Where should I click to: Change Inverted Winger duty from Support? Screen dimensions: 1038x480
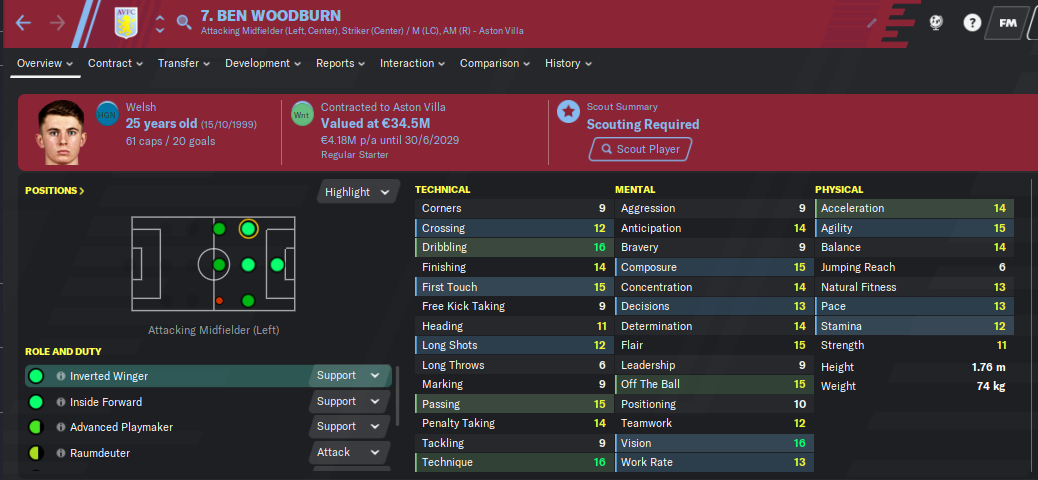click(349, 376)
